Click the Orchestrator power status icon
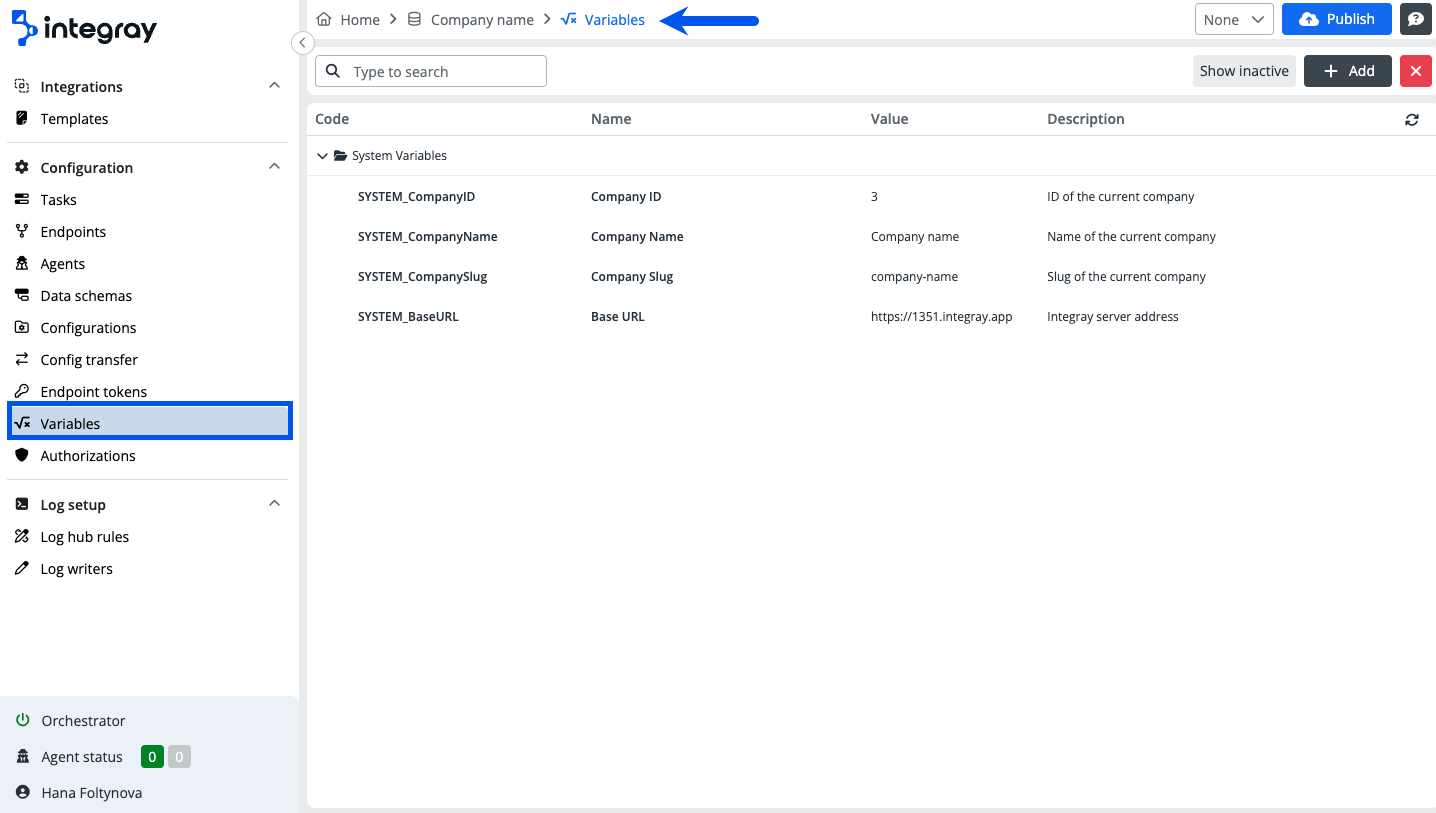1436x813 pixels. [23, 721]
